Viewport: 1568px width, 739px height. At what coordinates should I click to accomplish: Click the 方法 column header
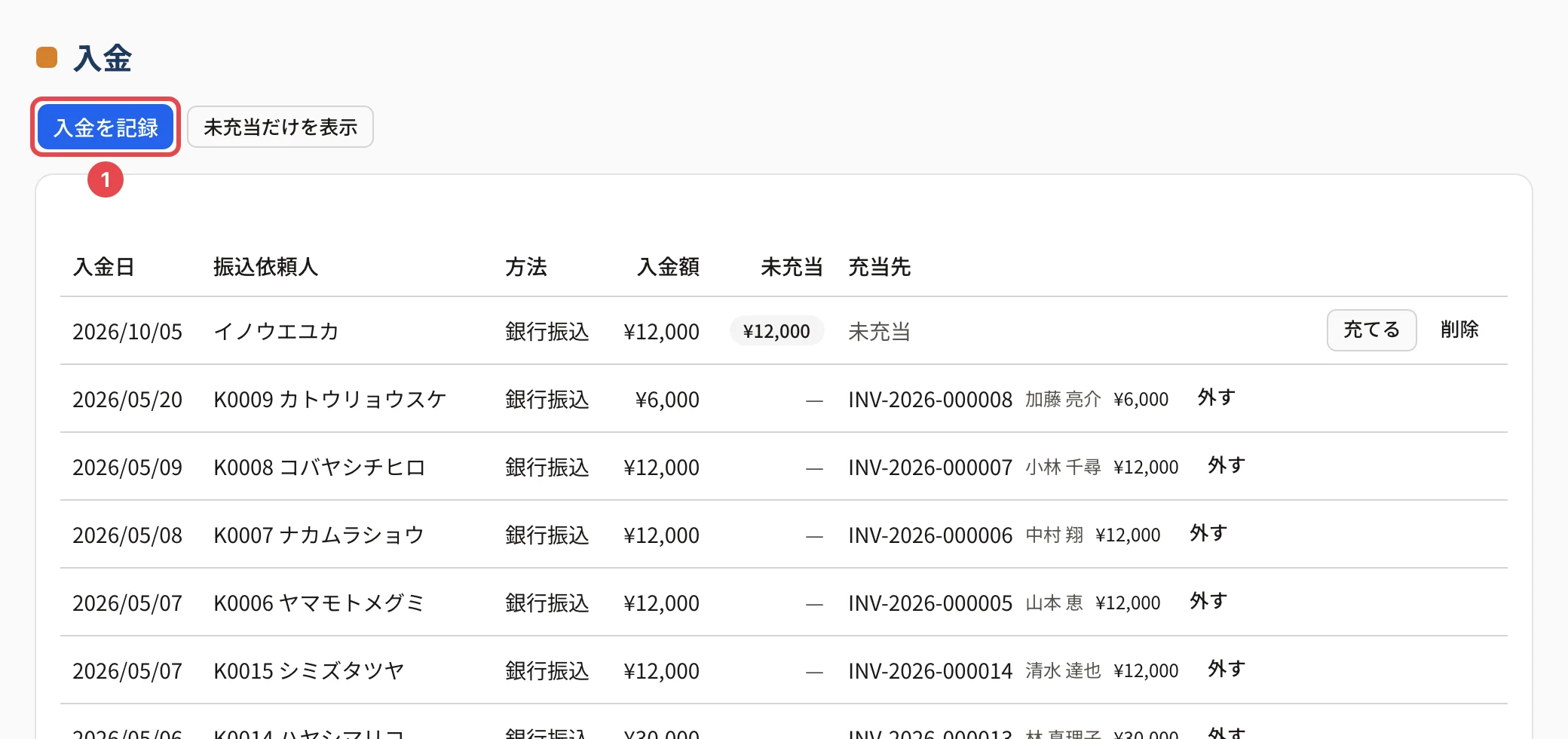(525, 266)
